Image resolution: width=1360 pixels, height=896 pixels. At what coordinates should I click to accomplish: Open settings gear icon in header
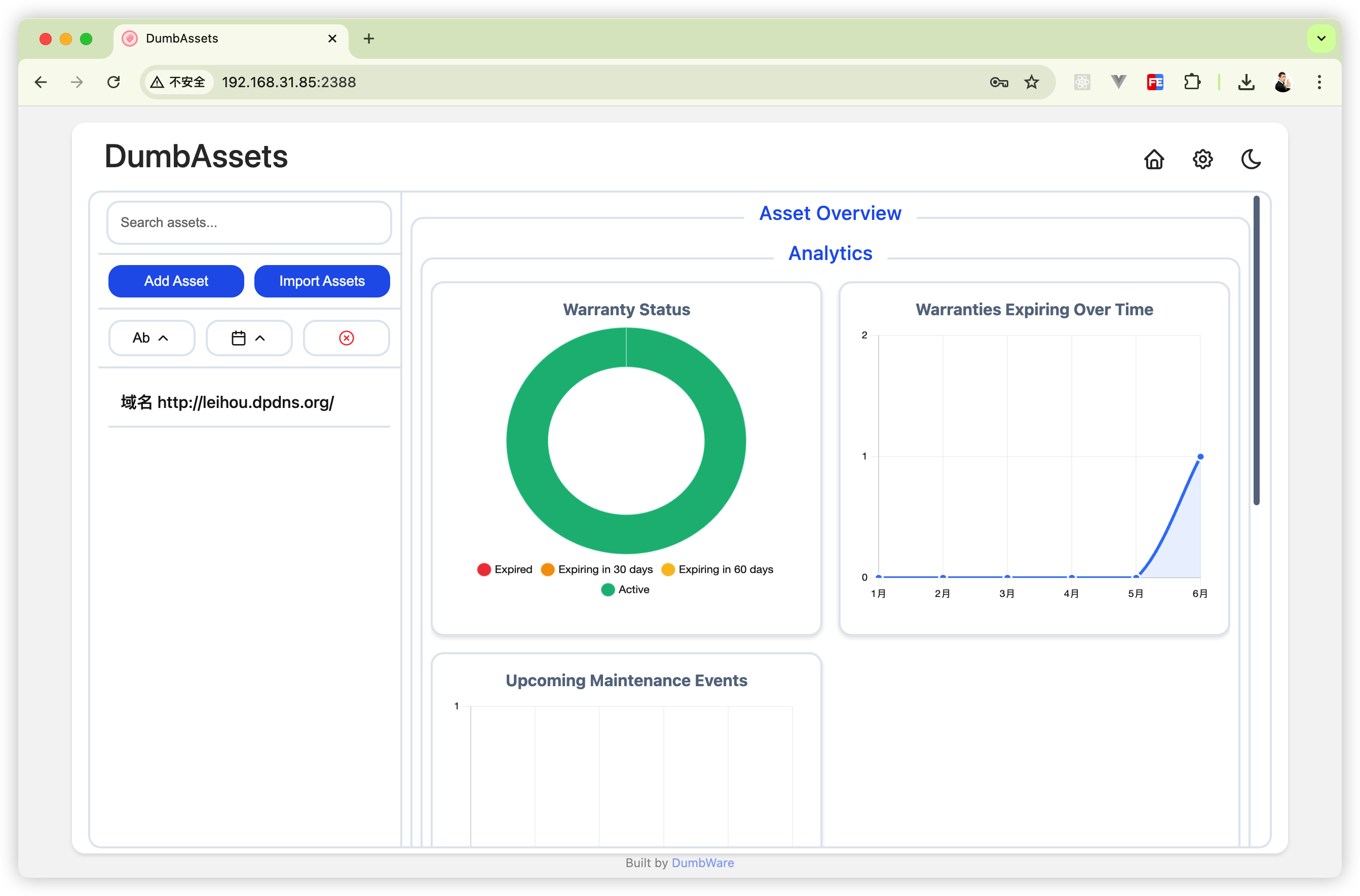pyautogui.click(x=1202, y=159)
